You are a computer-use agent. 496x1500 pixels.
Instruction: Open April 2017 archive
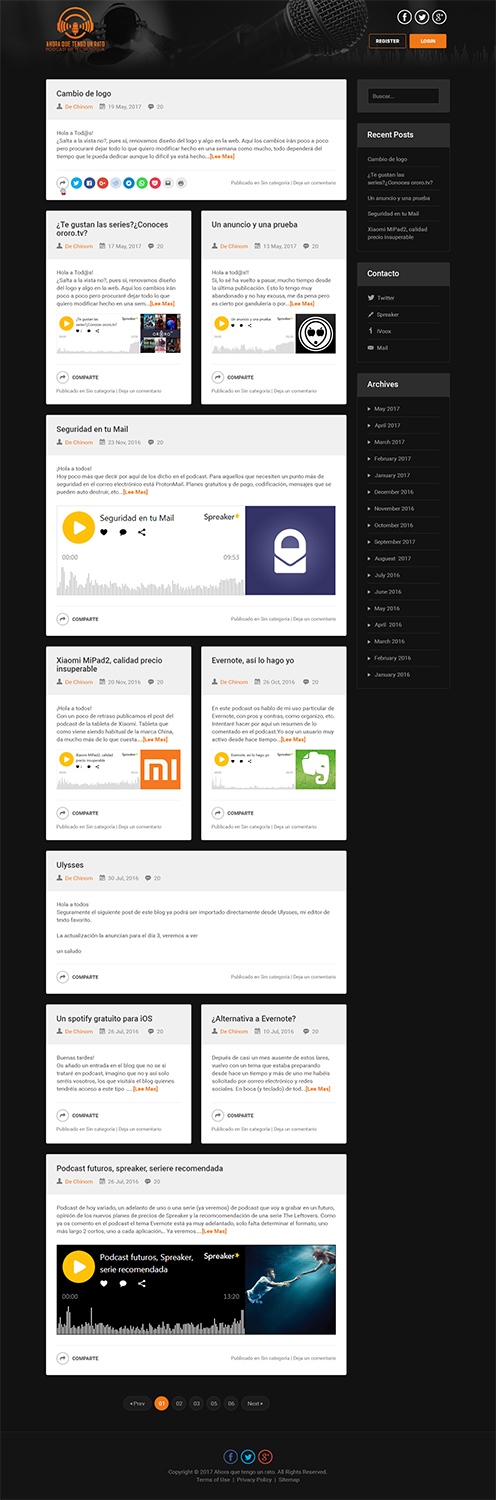point(387,425)
